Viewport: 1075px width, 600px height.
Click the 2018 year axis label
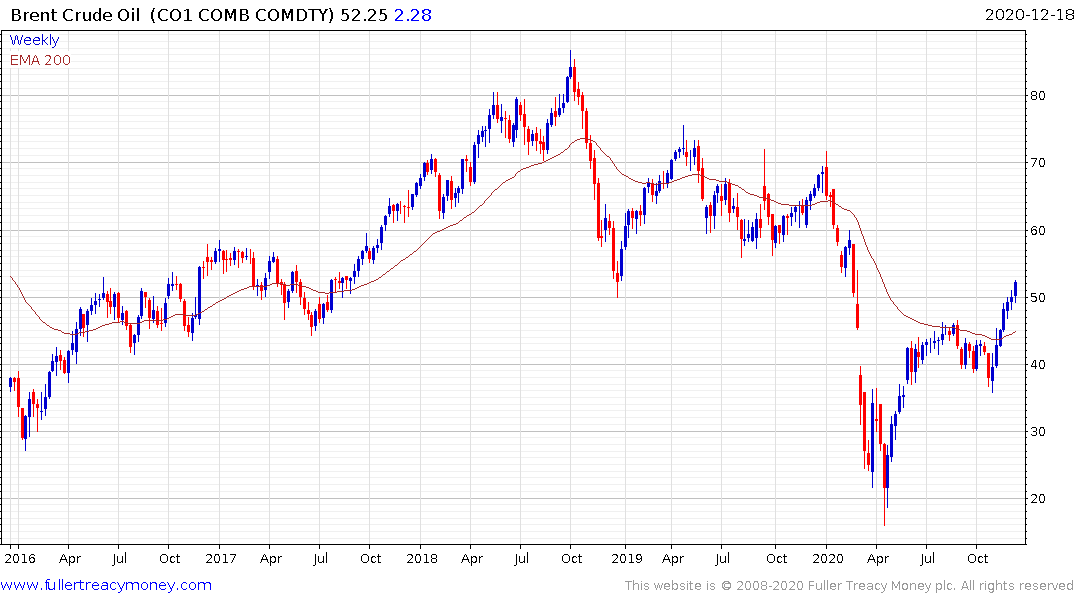pyautogui.click(x=422, y=558)
